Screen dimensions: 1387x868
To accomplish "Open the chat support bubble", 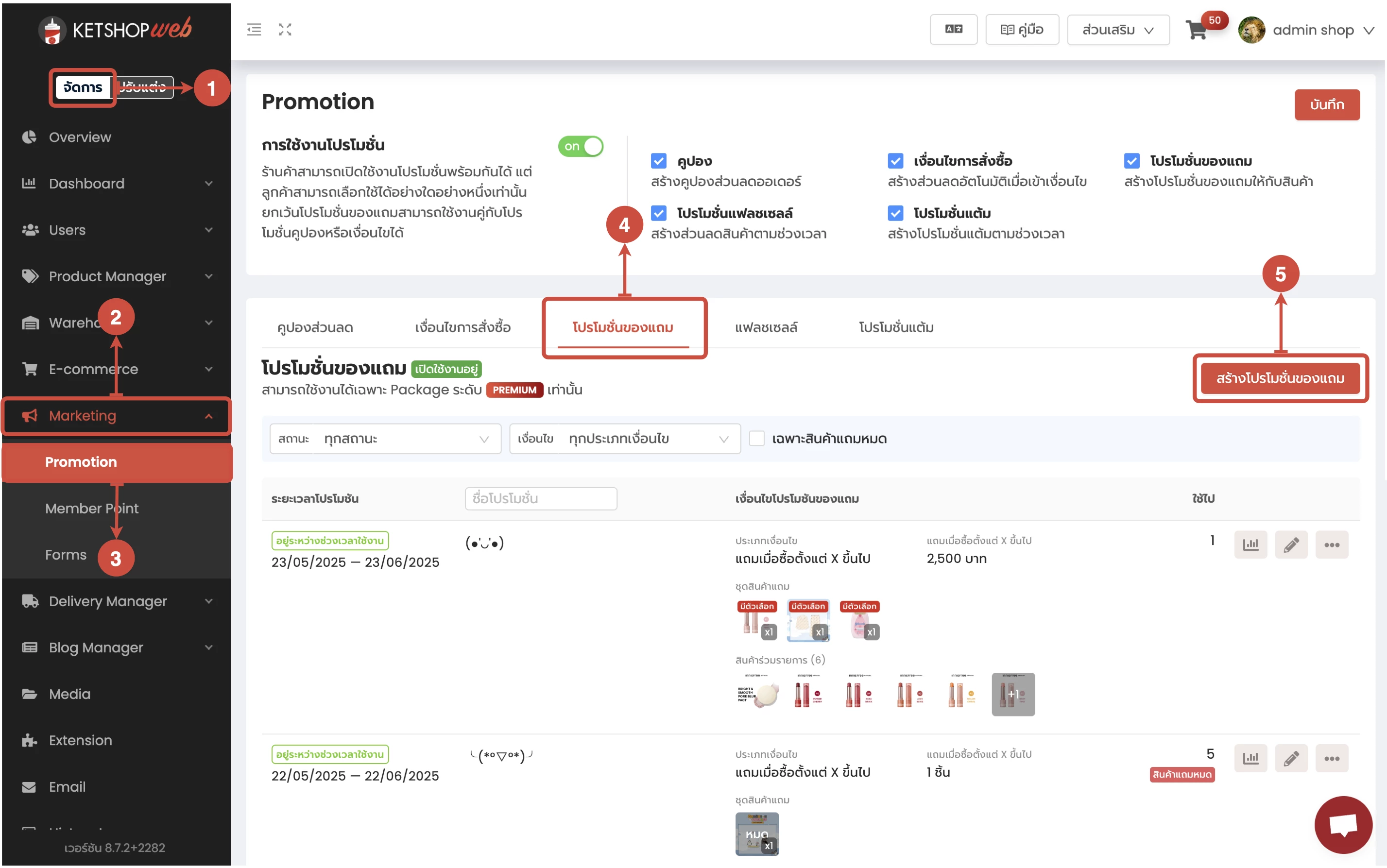I will (1342, 824).
